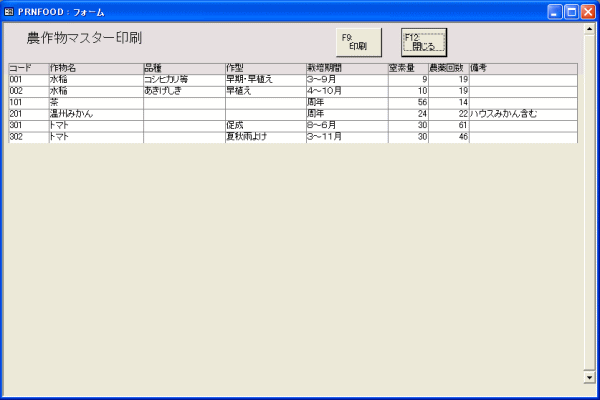Click code cell 302
Screen dimensions: 600x400
27,137
